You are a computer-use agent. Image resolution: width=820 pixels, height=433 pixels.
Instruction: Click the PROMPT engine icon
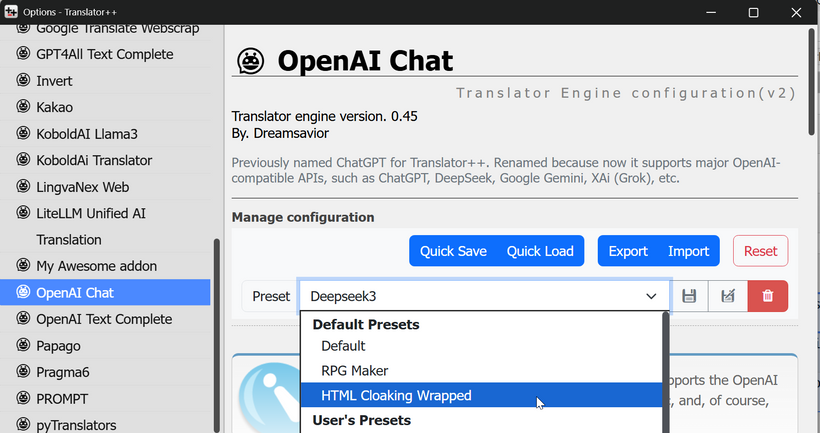pyautogui.click(x=23, y=399)
